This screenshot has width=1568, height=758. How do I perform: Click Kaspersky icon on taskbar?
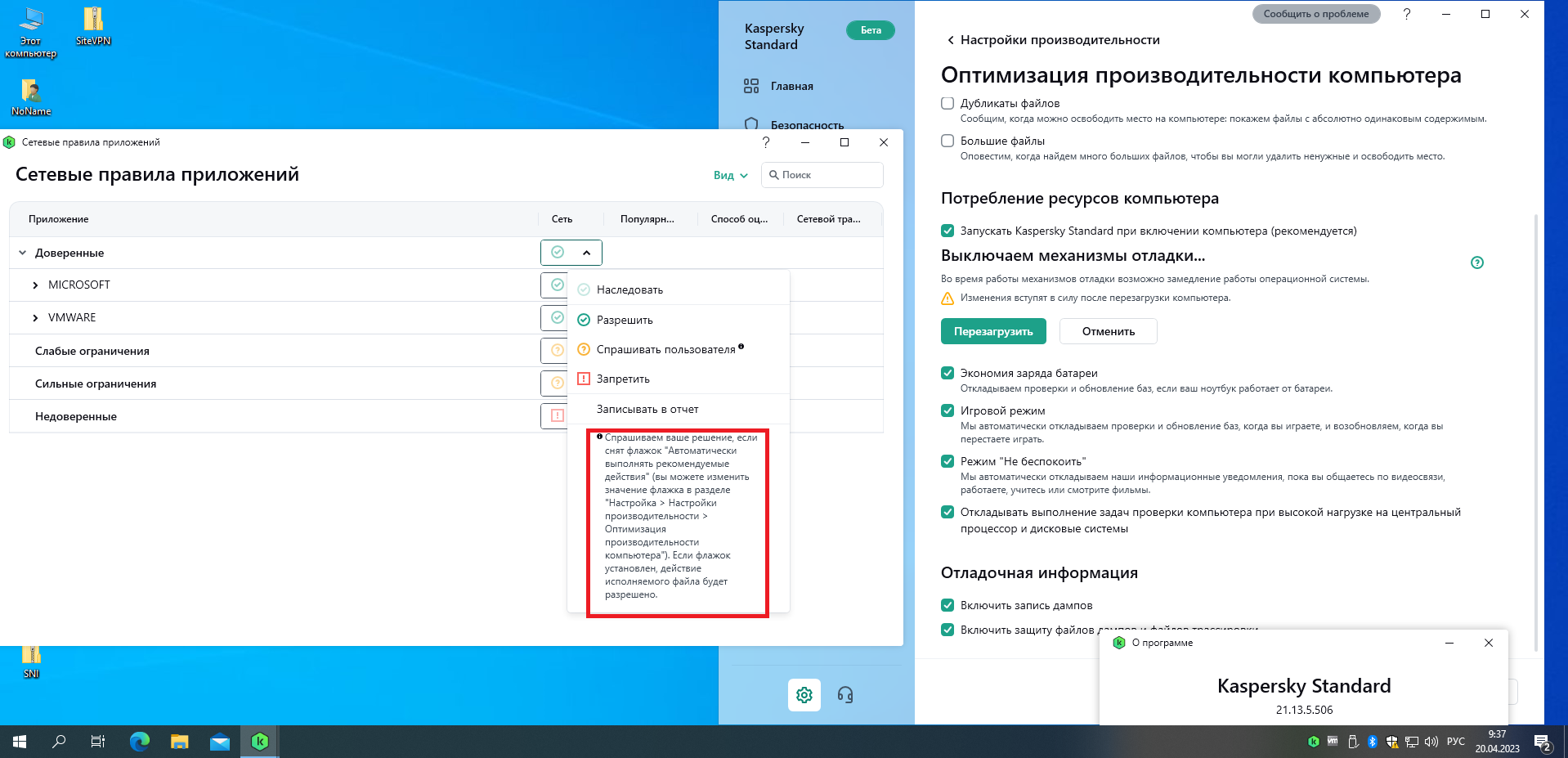[x=260, y=742]
